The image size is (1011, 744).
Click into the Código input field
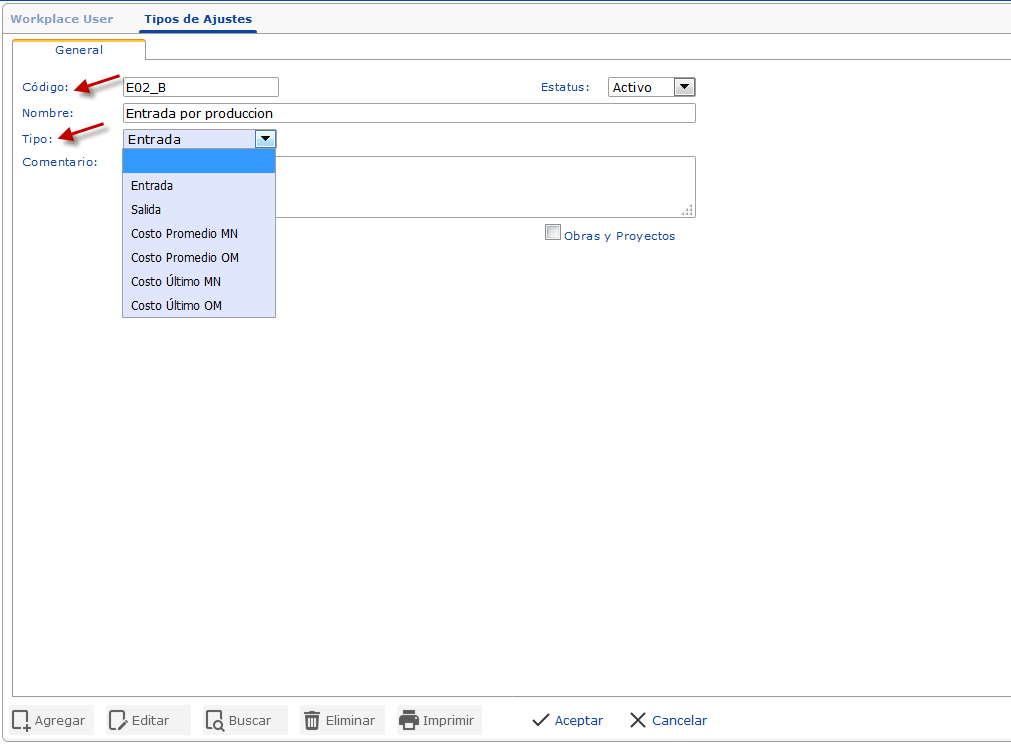coord(200,87)
